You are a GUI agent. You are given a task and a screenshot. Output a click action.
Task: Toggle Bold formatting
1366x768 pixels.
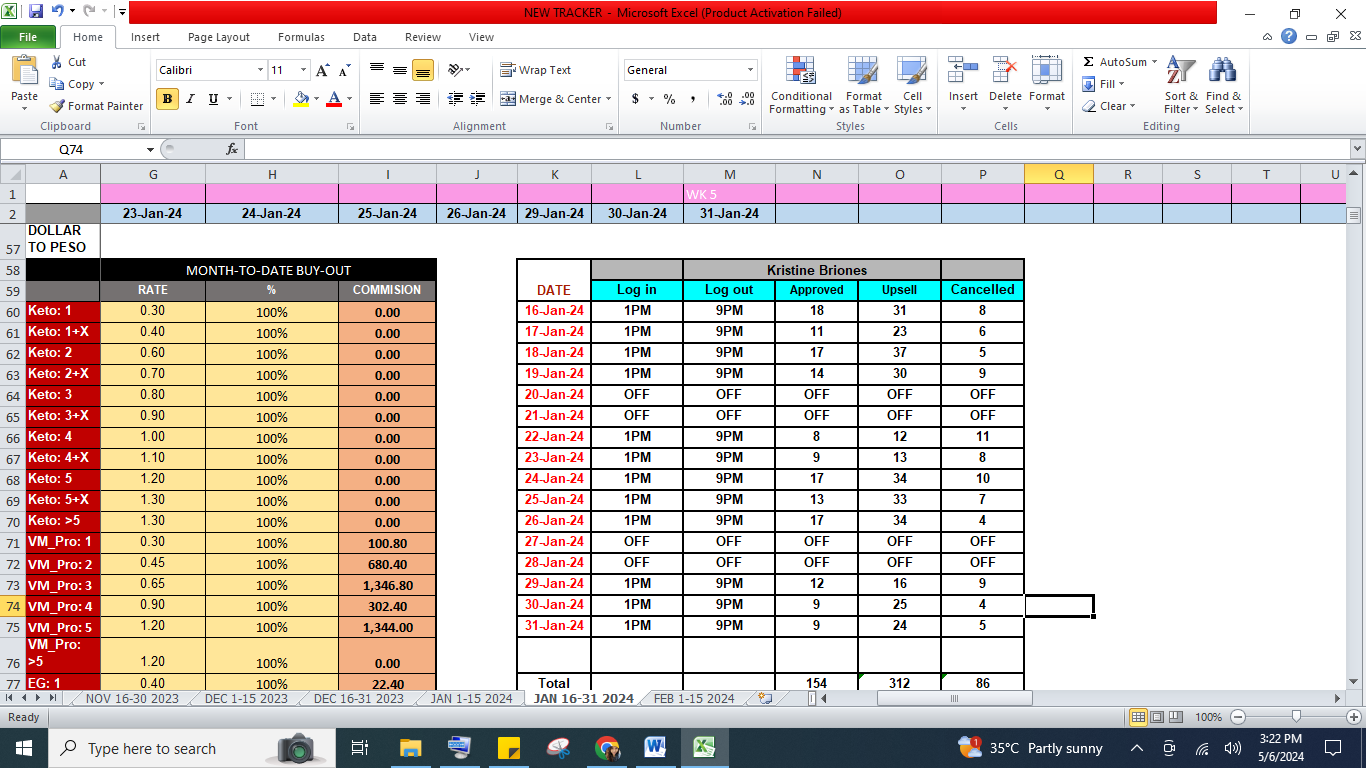pyautogui.click(x=167, y=99)
